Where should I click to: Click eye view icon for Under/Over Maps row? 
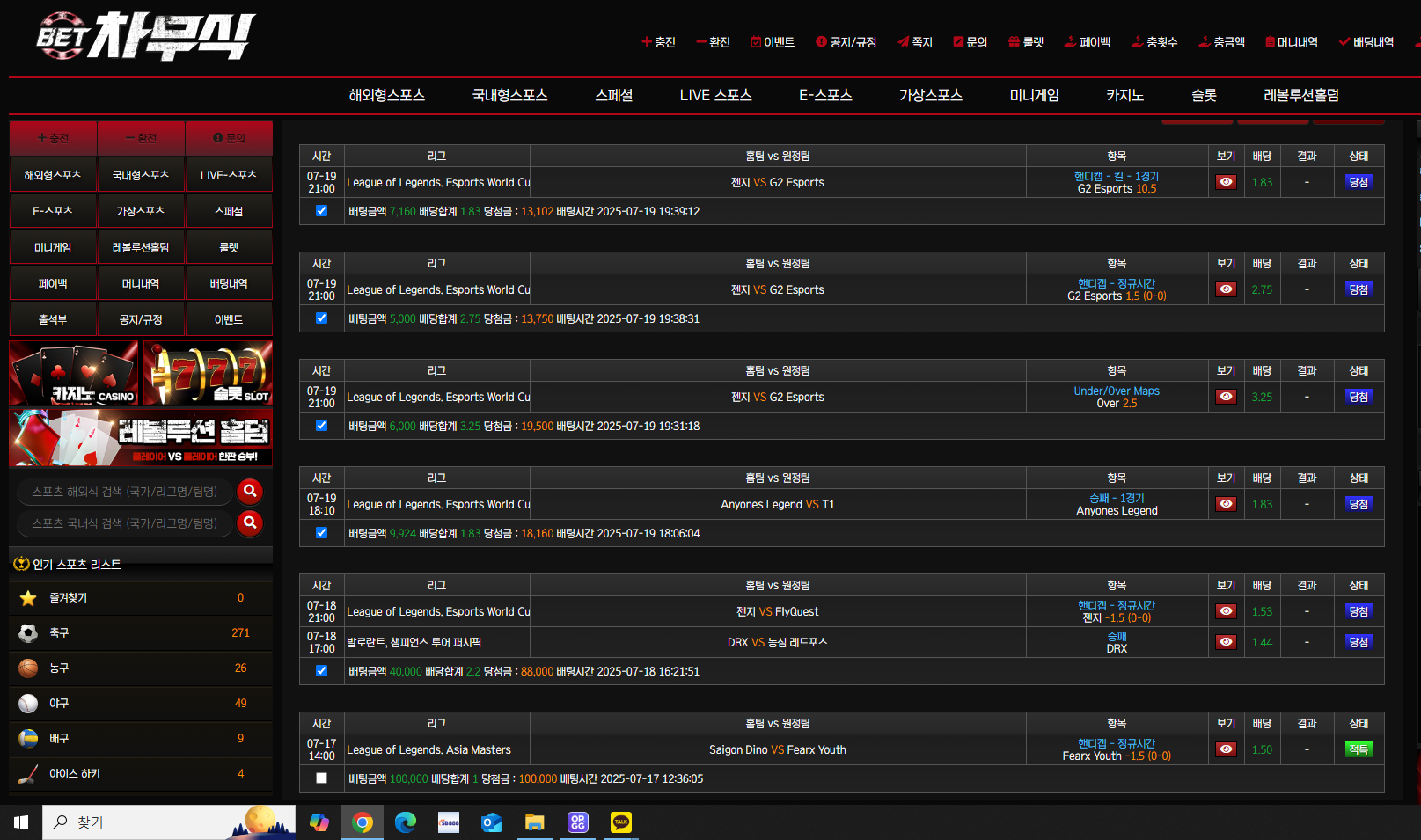[x=1226, y=397]
